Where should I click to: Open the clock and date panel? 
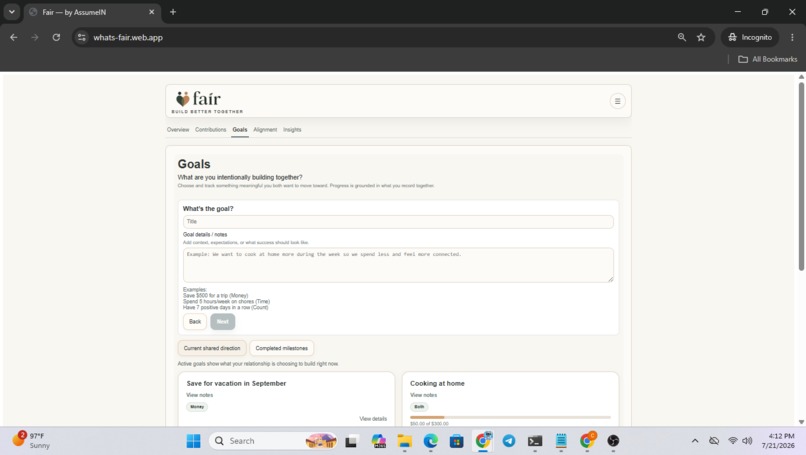778,441
